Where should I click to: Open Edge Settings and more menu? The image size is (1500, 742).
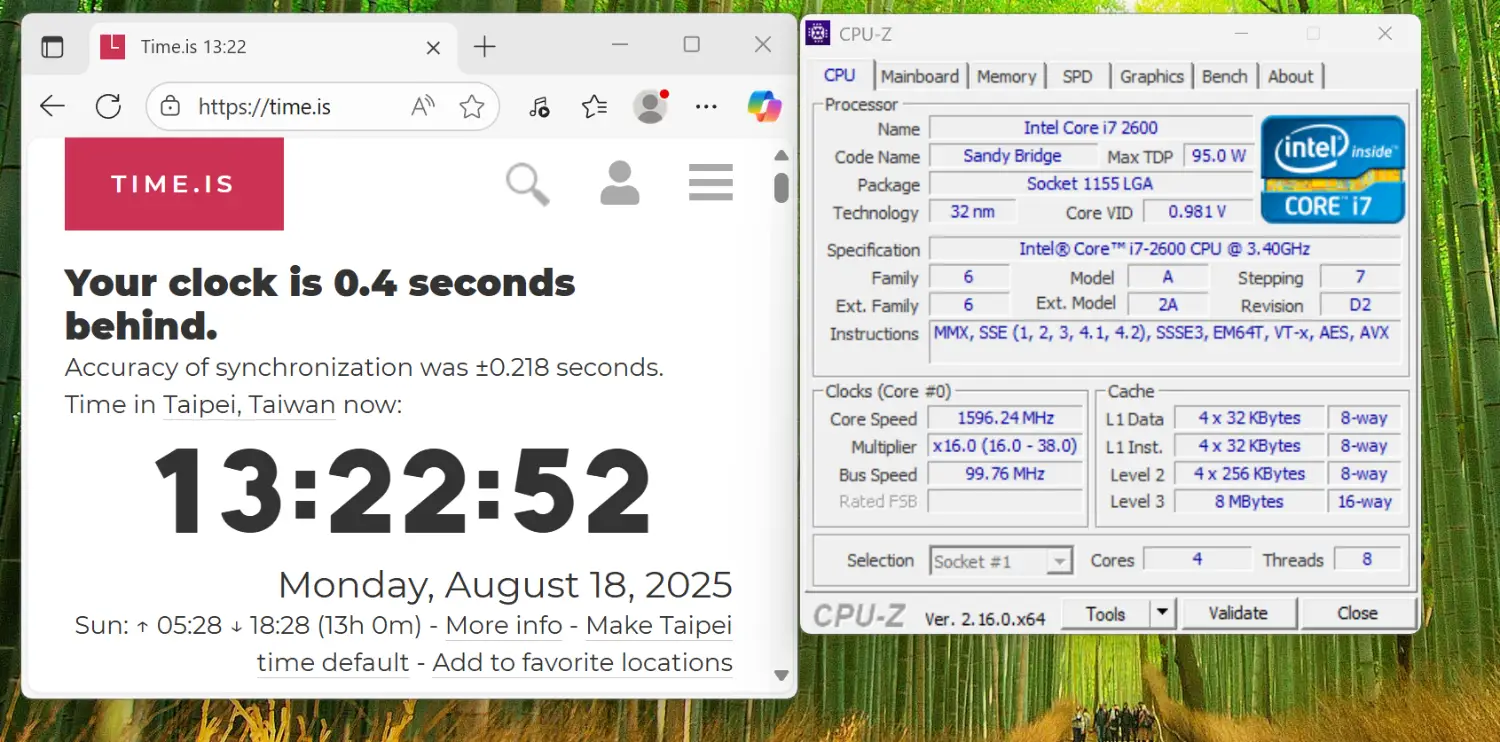706,107
